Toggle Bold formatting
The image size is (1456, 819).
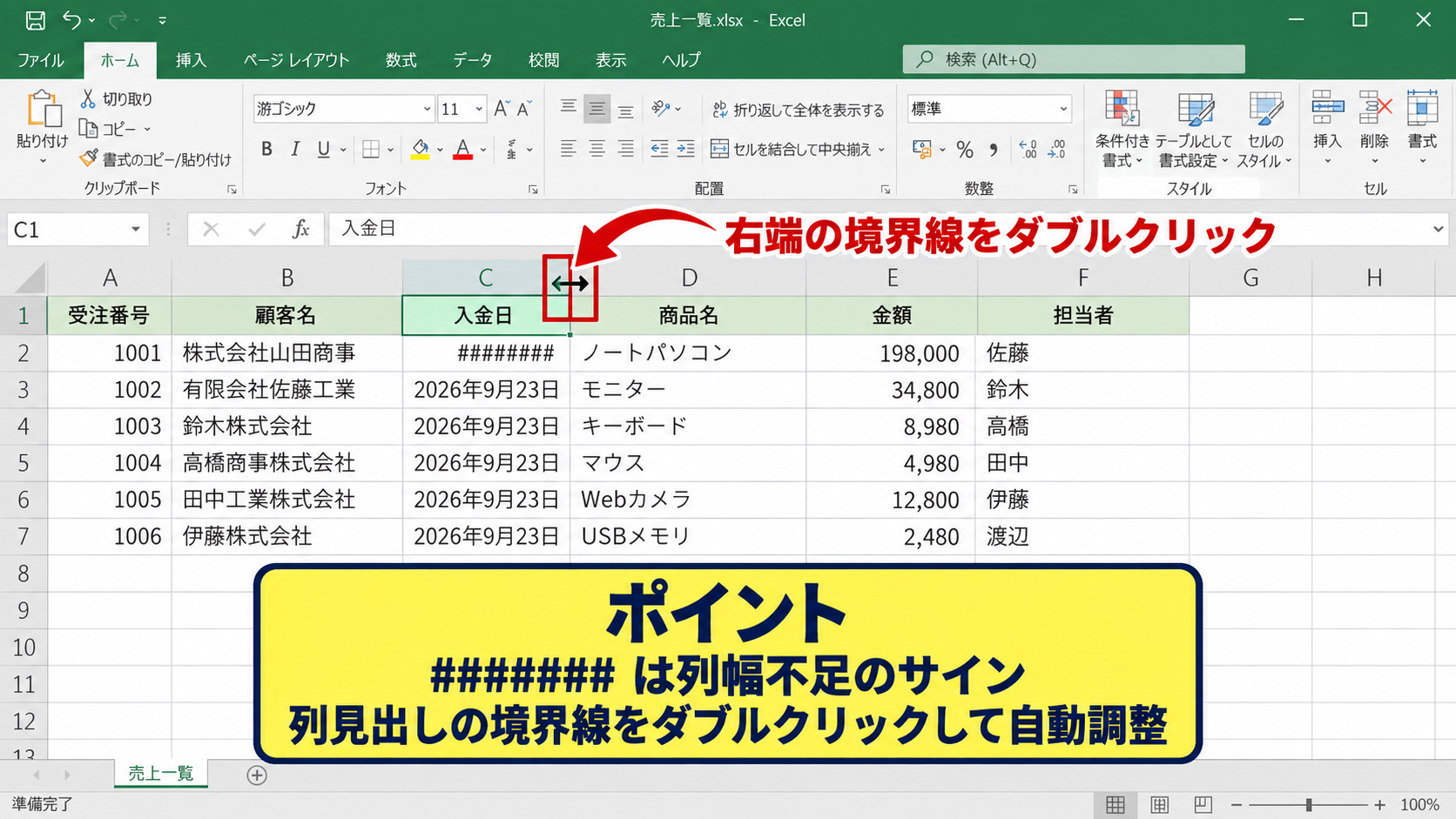(x=267, y=150)
